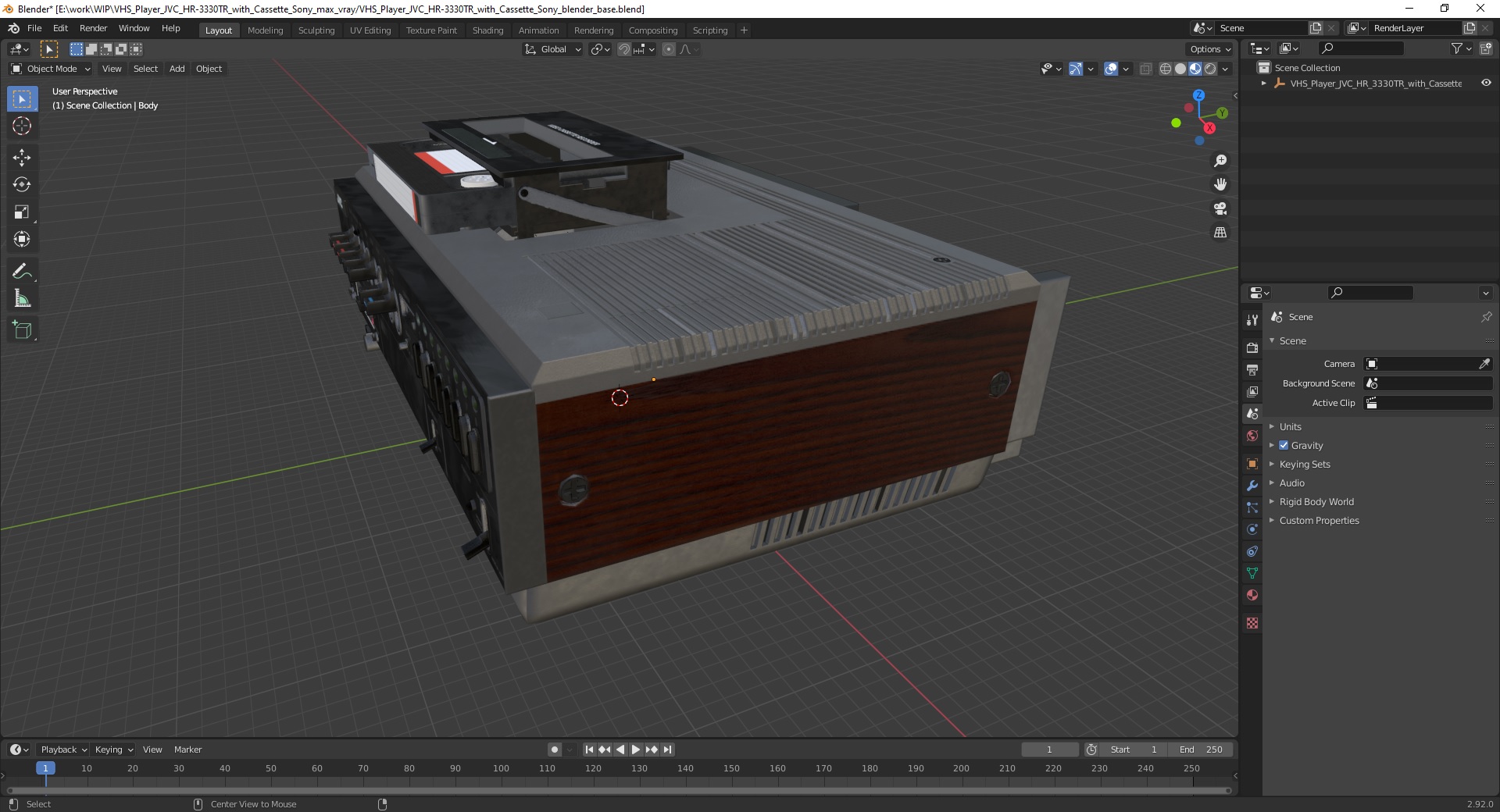The image size is (1500, 812).
Task: Open the Modifier properties tab
Action: [1252, 486]
